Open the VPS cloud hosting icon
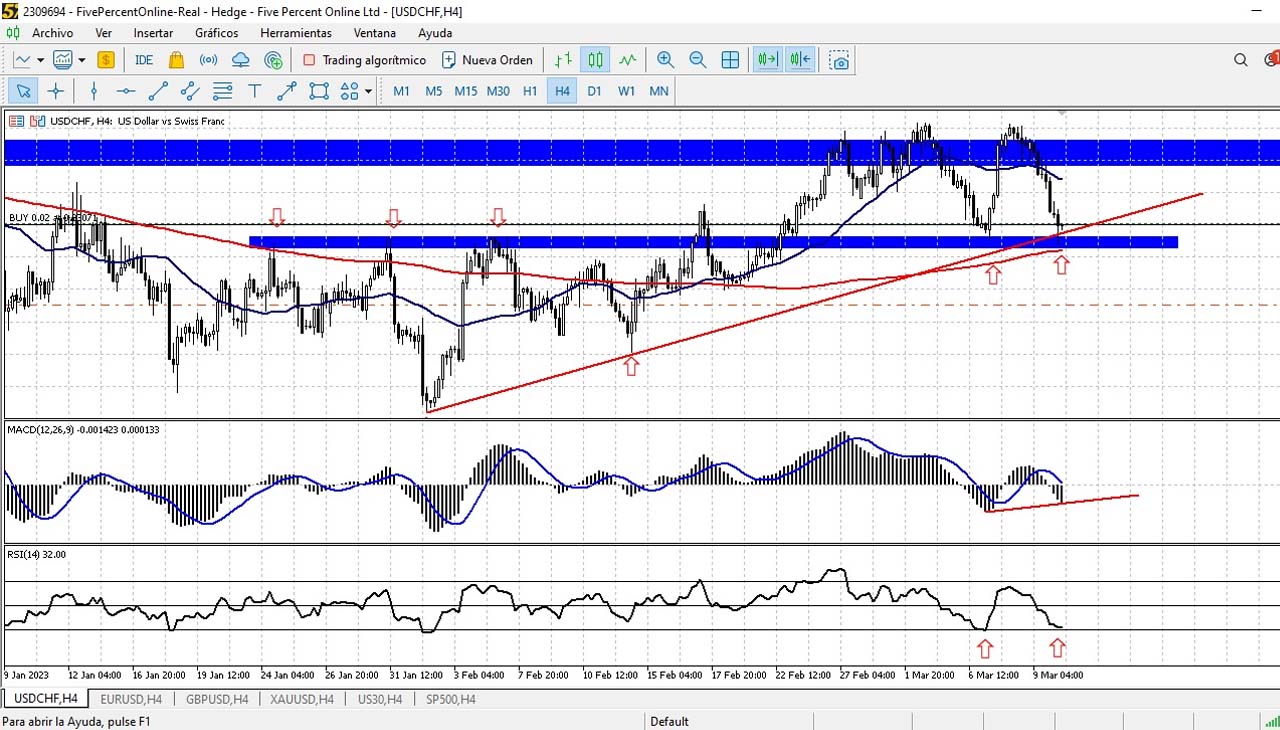1280x730 pixels. 241,60
